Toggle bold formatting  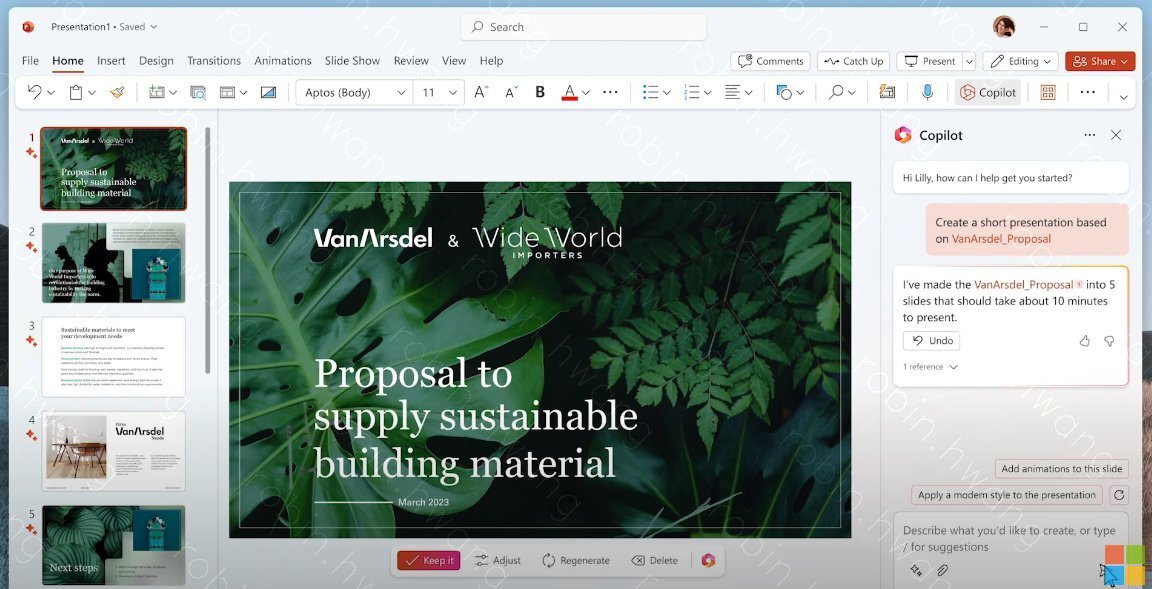click(540, 92)
